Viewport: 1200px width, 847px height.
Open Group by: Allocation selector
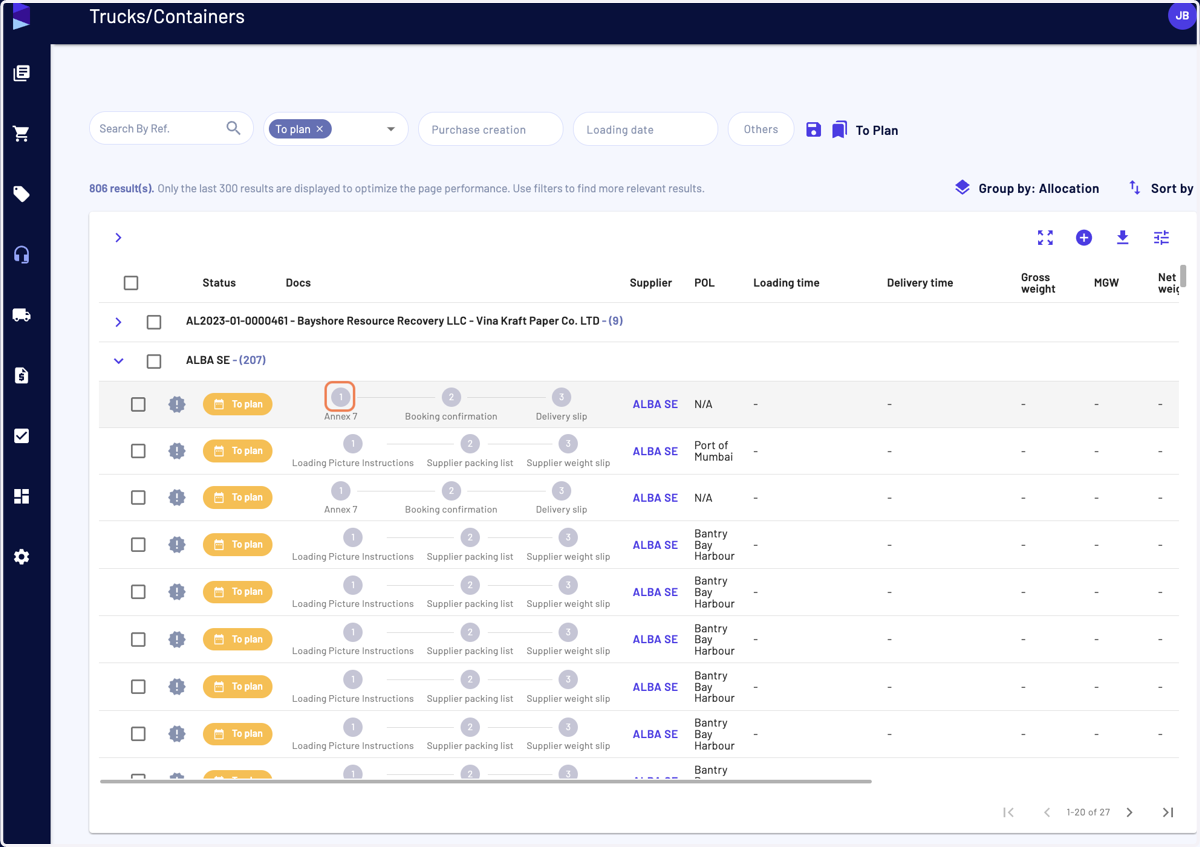click(x=1027, y=188)
